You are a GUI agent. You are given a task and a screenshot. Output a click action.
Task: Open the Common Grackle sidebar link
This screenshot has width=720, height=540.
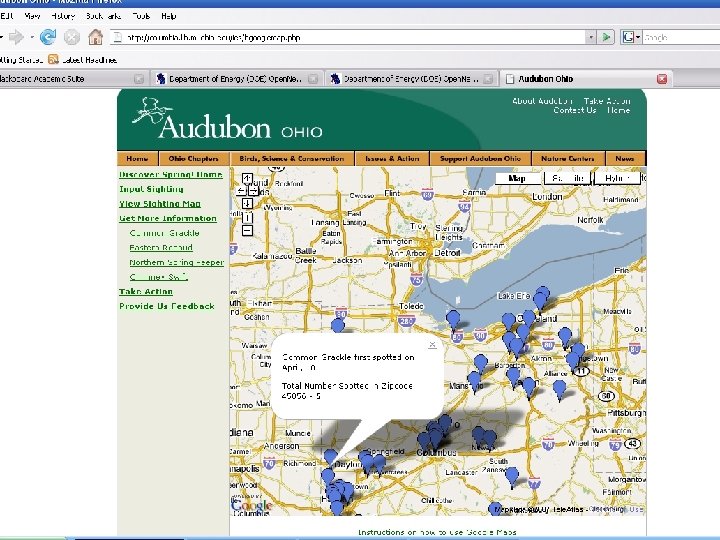[x=164, y=233]
